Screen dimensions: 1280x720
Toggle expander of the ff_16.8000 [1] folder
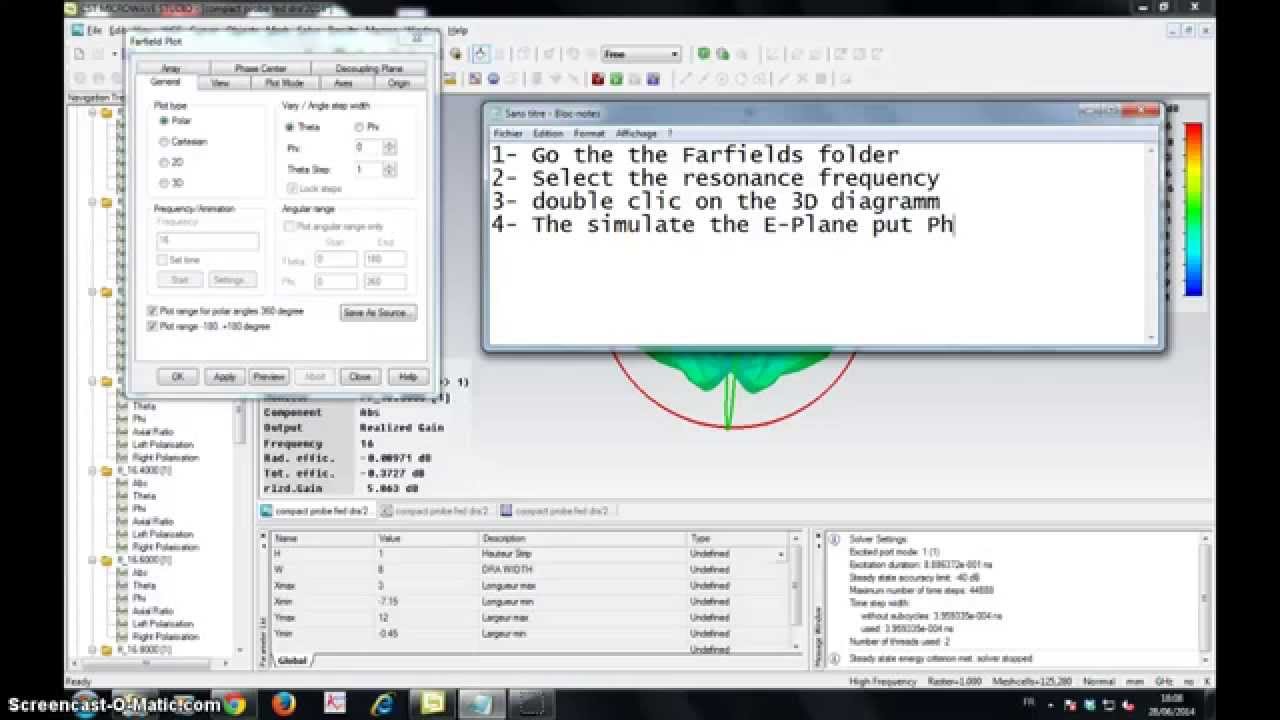[94, 650]
